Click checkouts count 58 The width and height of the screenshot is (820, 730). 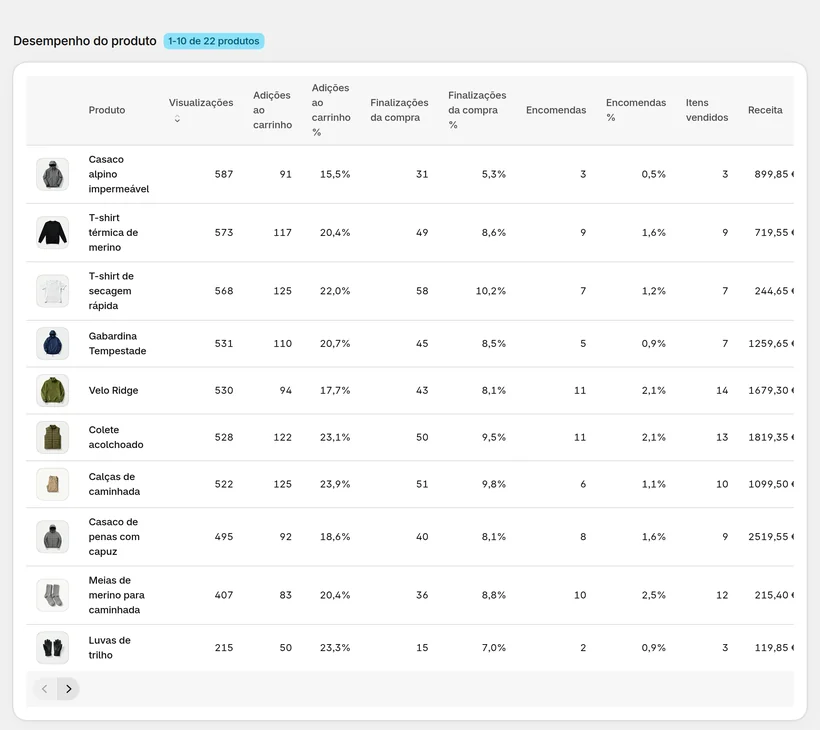pyautogui.click(x=422, y=291)
